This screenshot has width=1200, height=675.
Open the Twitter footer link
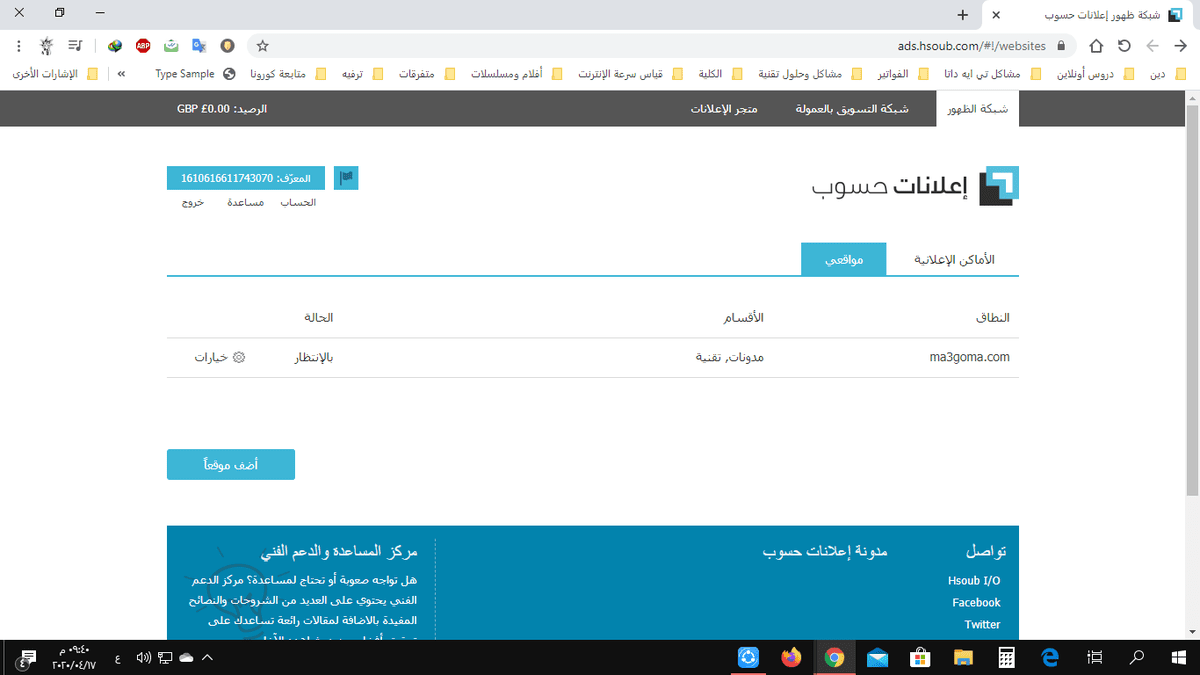point(982,625)
